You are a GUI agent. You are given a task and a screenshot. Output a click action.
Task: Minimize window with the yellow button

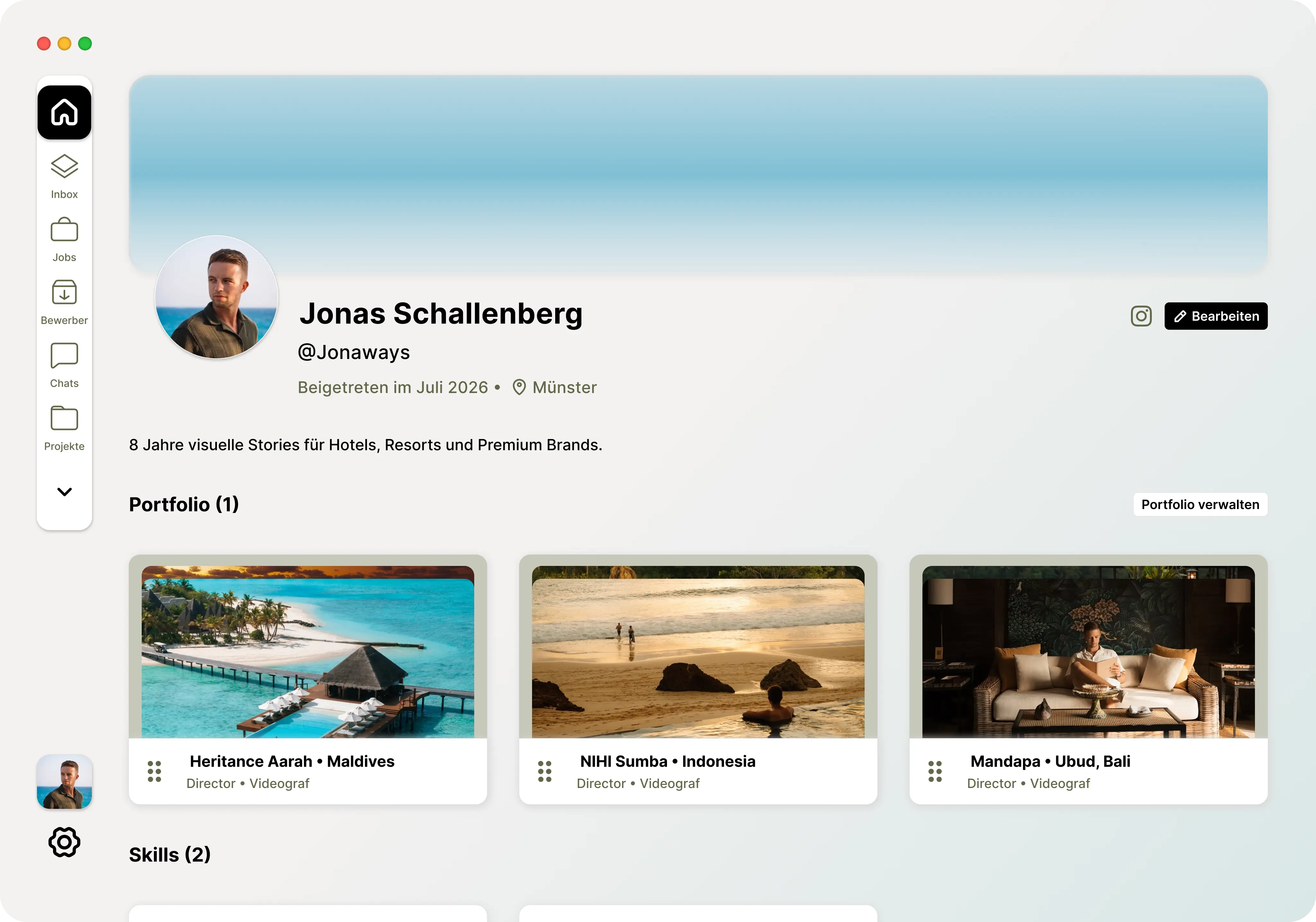click(64, 44)
